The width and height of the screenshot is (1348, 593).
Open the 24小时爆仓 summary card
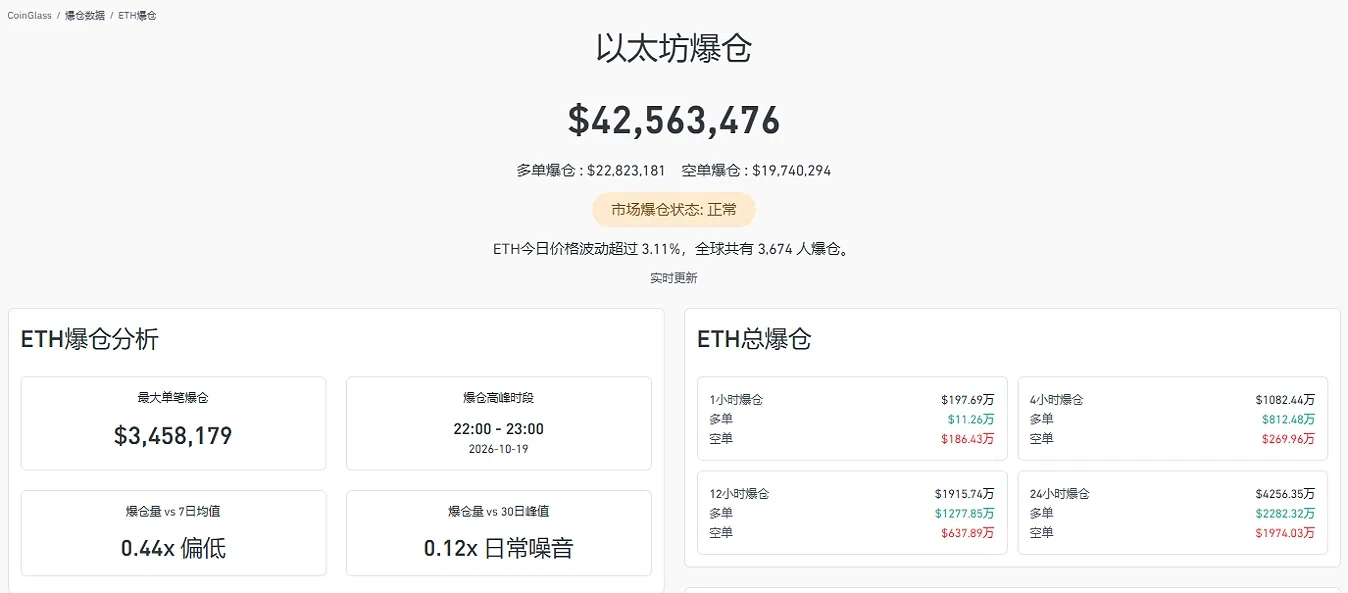click(1173, 513)
